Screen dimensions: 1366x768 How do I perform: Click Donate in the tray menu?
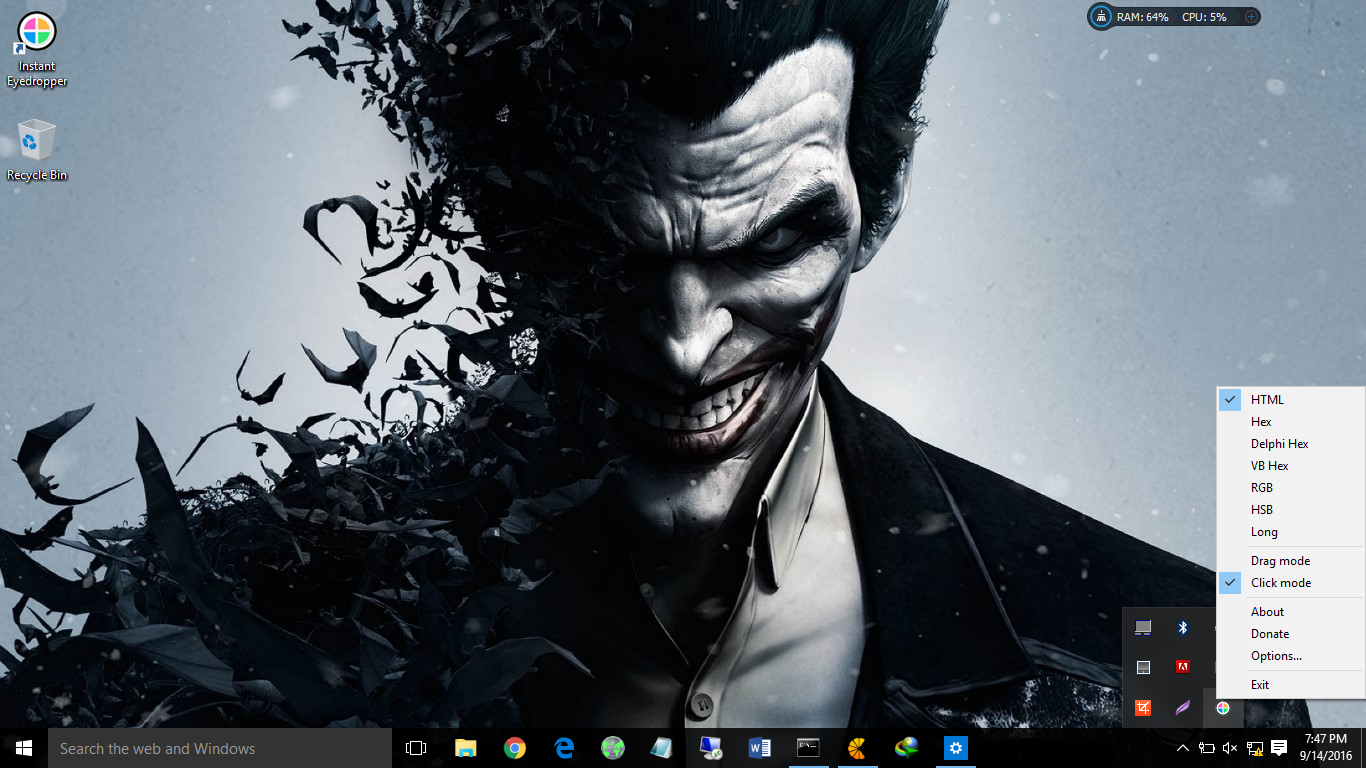(x=1290, y=634)
